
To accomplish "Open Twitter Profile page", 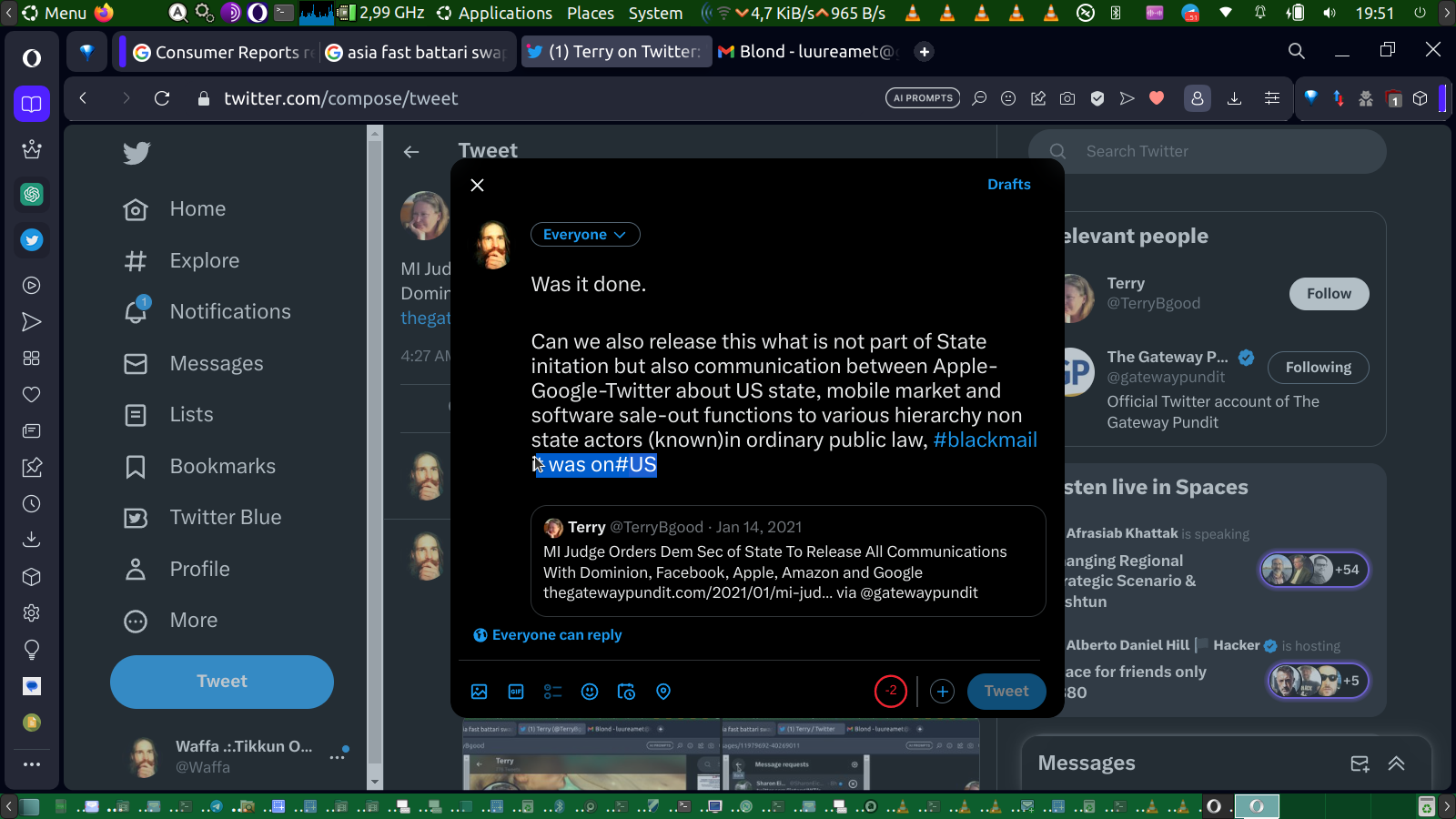I will [x=177, y=570].
